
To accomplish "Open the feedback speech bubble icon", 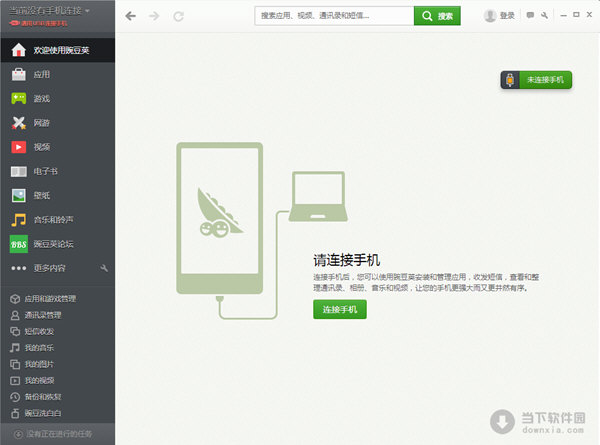I will click(x=530, y=15).
